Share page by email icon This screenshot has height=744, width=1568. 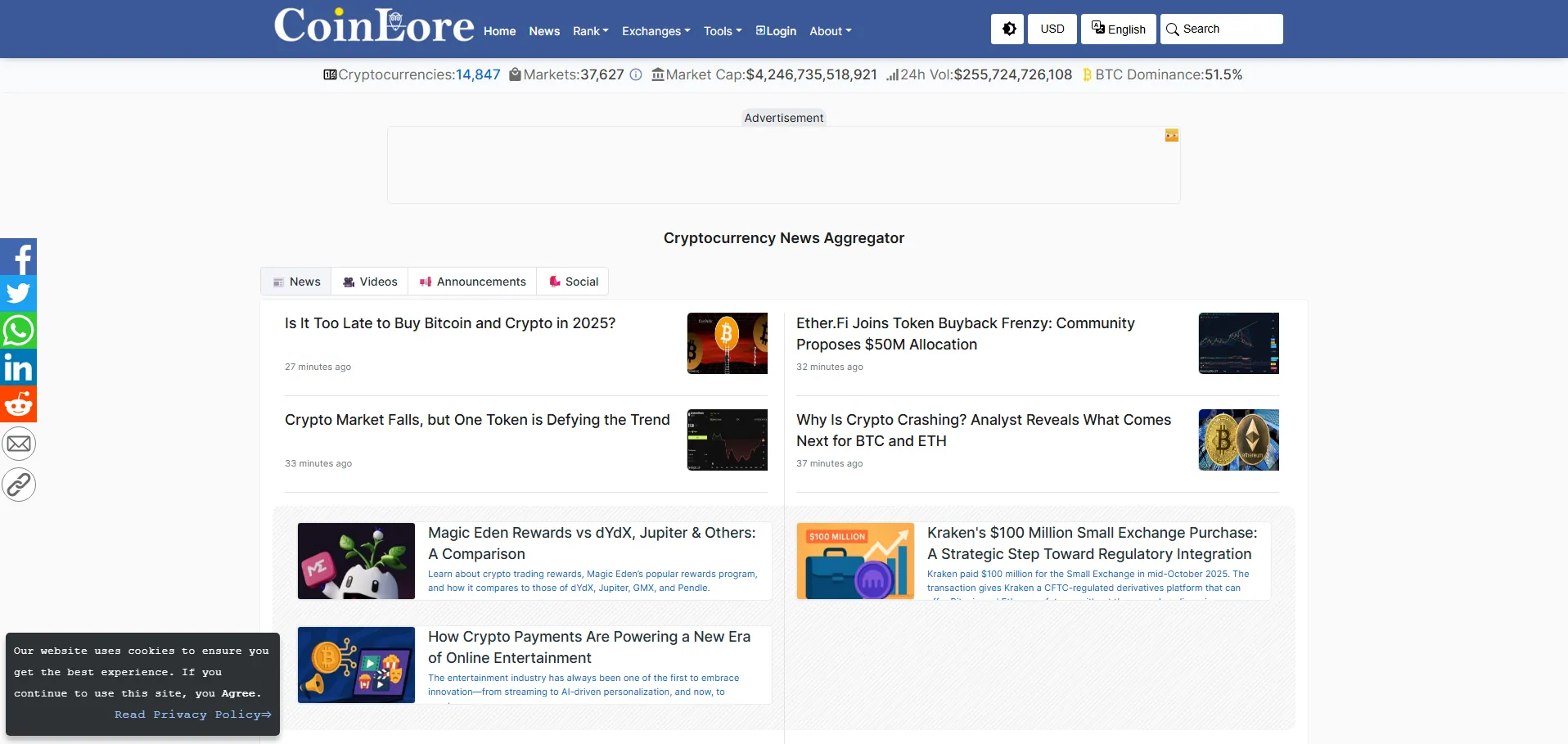19,444
